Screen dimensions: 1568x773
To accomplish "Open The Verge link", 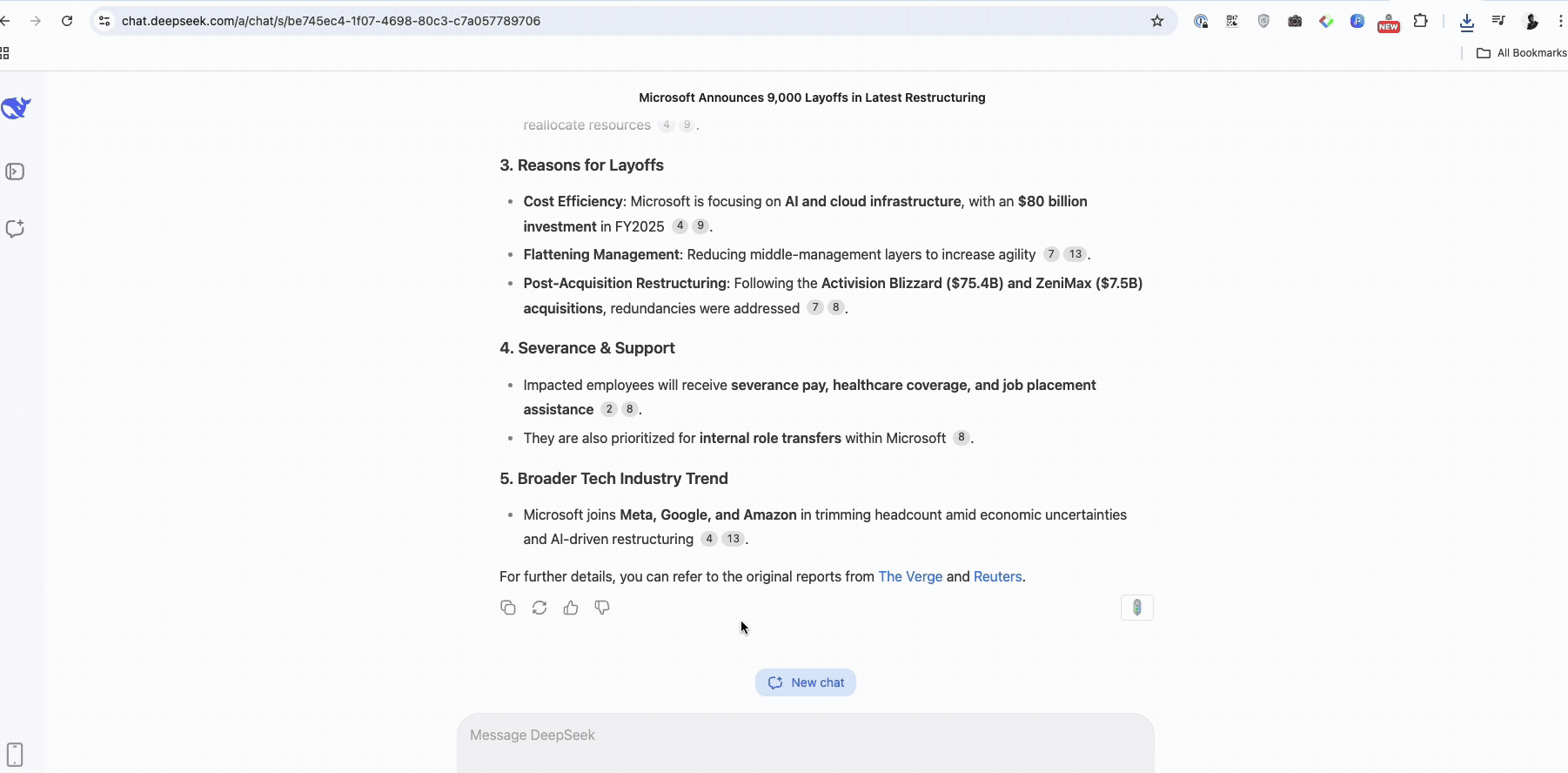I will (910, 576).
